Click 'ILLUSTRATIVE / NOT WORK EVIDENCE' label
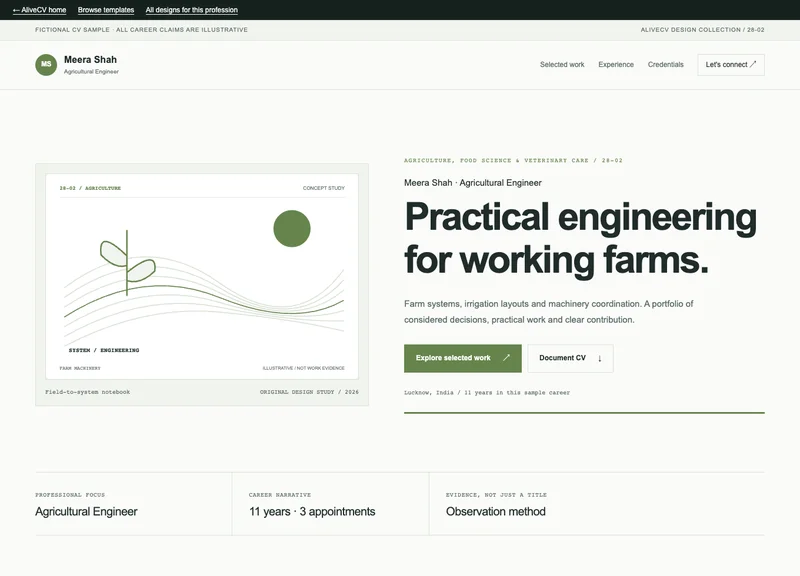Screen dimensions: 800x576 (x=304, y=368)
